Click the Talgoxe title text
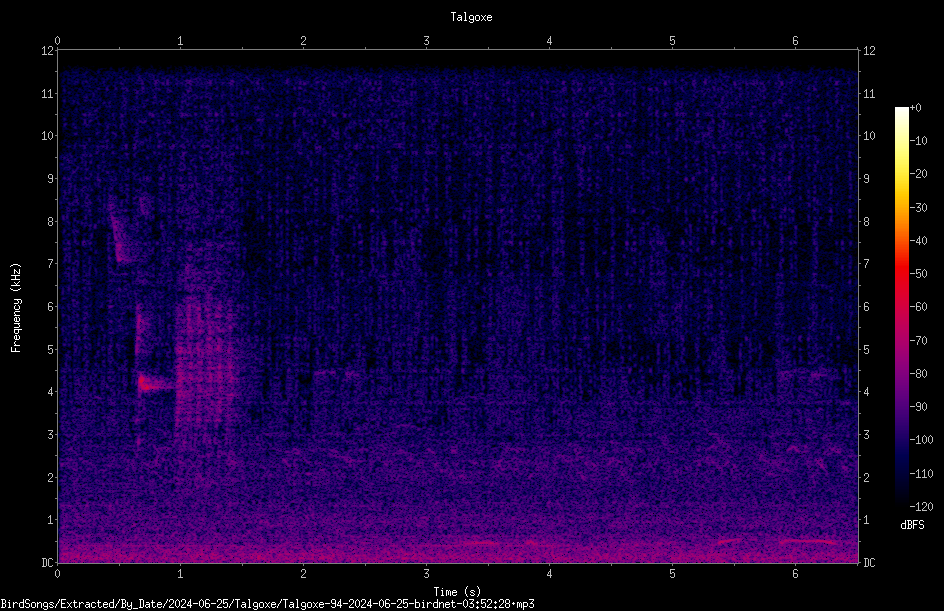Viewport: 944px width, 611px height. point(471,17)
